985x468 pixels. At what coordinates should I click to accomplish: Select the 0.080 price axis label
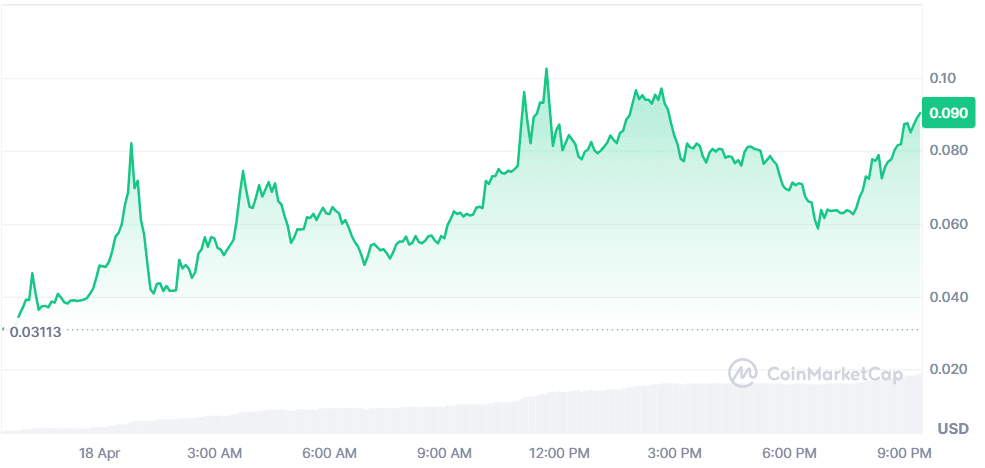[946, 151]
